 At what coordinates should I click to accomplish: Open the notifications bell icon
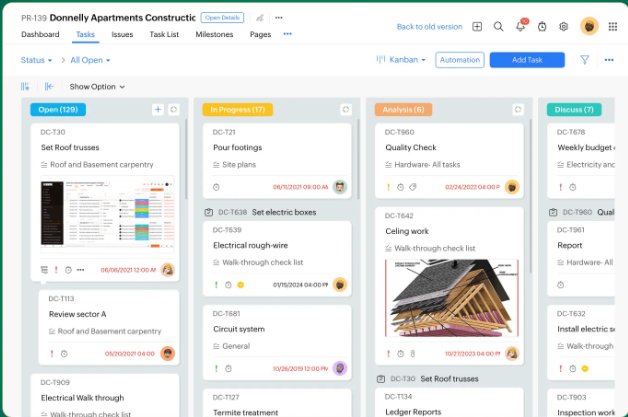520,27
